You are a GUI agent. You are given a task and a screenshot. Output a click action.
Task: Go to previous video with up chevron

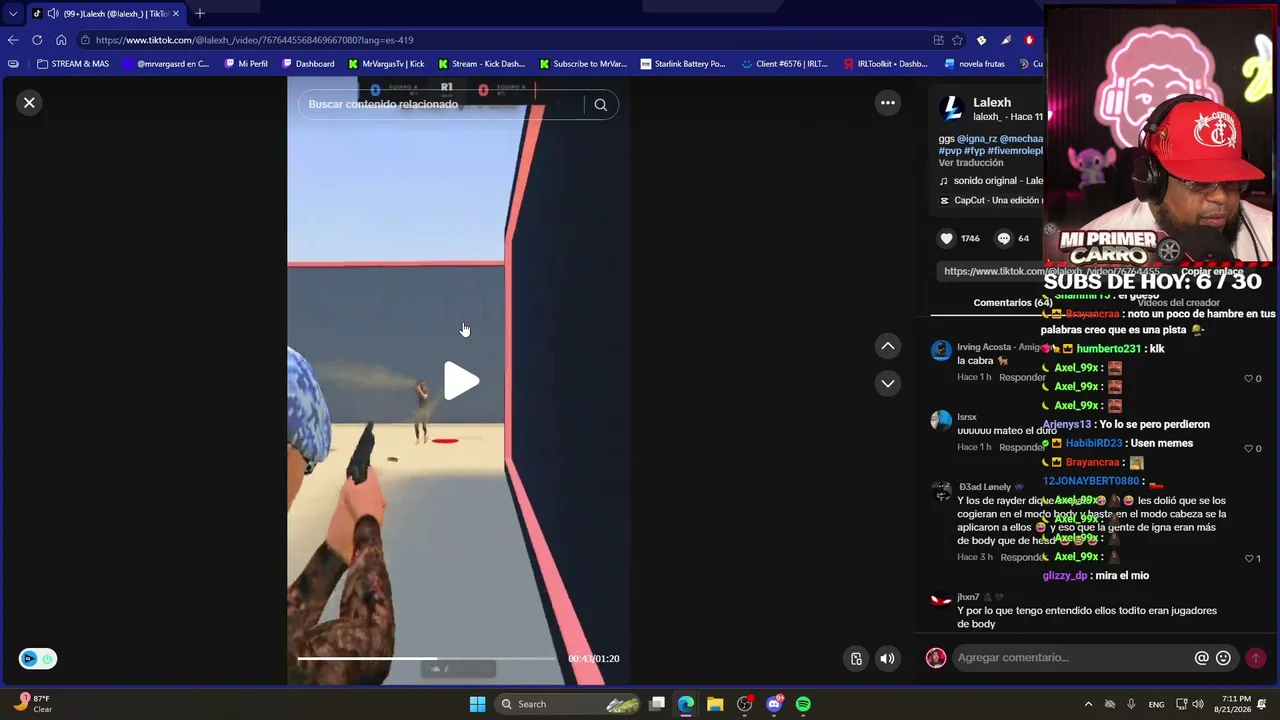point(887,346)
